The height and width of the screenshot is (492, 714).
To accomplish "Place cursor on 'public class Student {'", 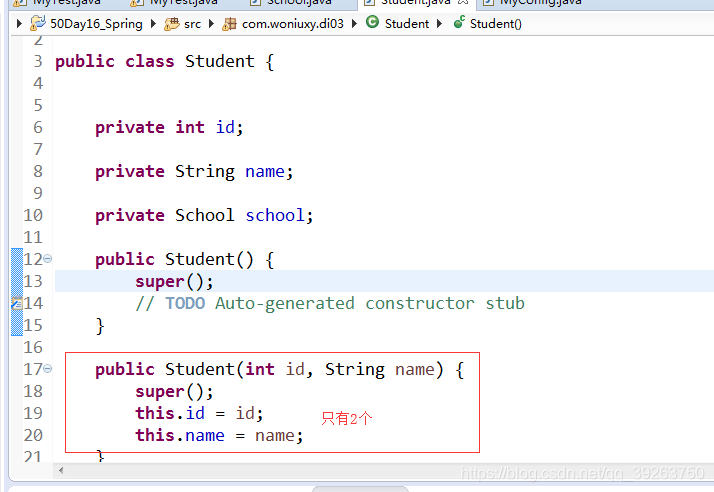I will click(x=164, y=62).
